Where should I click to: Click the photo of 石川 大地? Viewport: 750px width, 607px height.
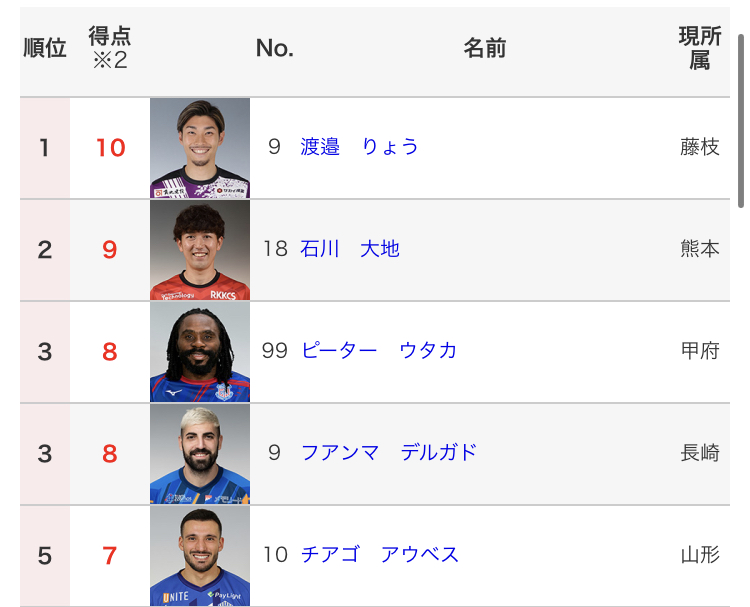click(x=200, y=250)
